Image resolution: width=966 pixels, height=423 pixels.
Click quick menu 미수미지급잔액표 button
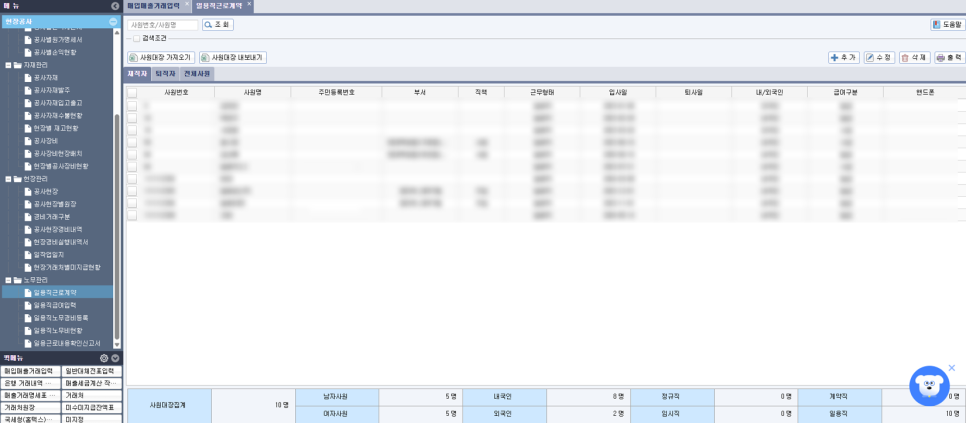click(92, 408)
